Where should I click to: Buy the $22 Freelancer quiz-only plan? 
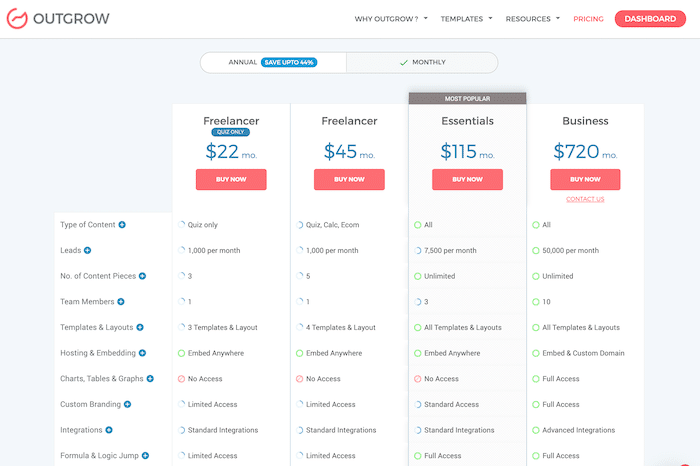pos(231,179)
